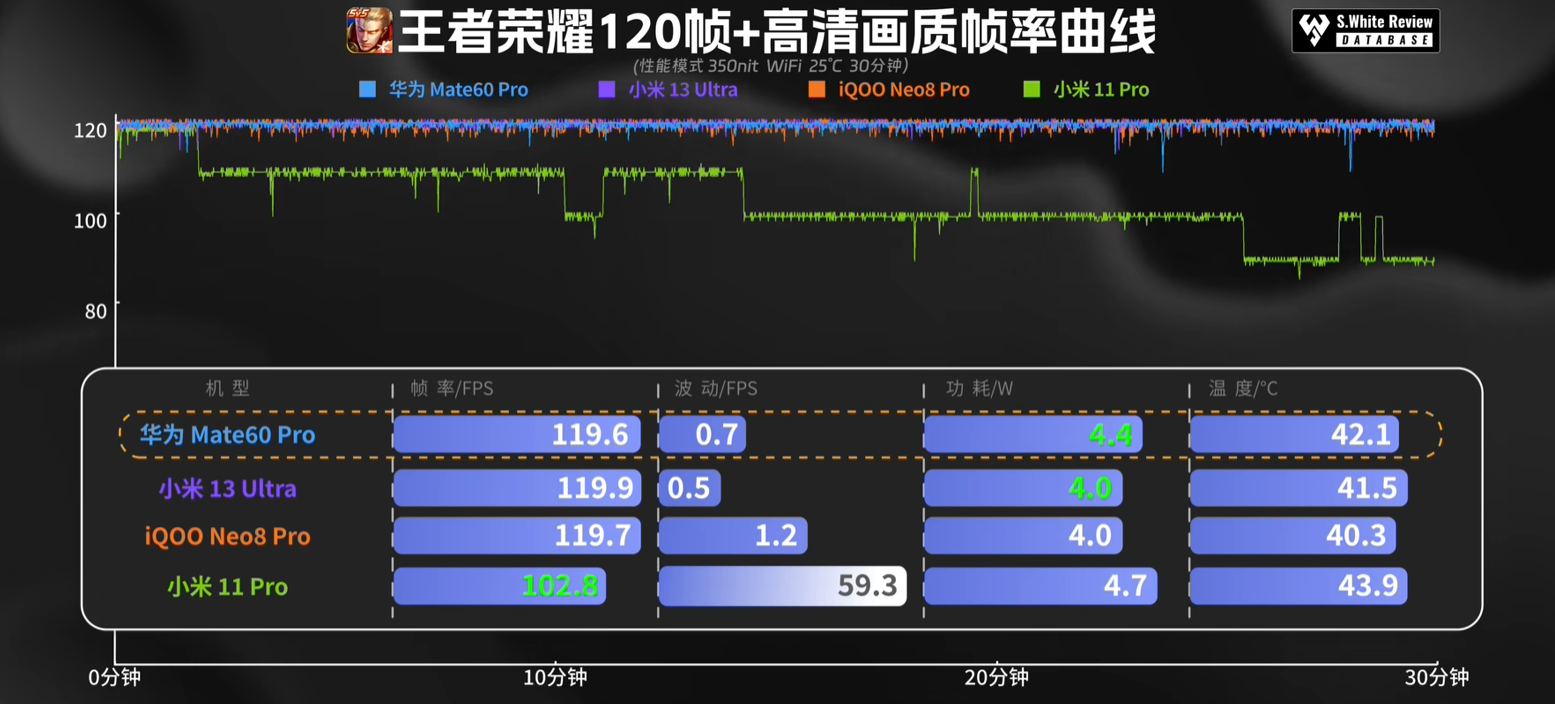Click the 0.5 fluctuation bar
This screenshot has width=1555, height=704.
pos(689,488)
